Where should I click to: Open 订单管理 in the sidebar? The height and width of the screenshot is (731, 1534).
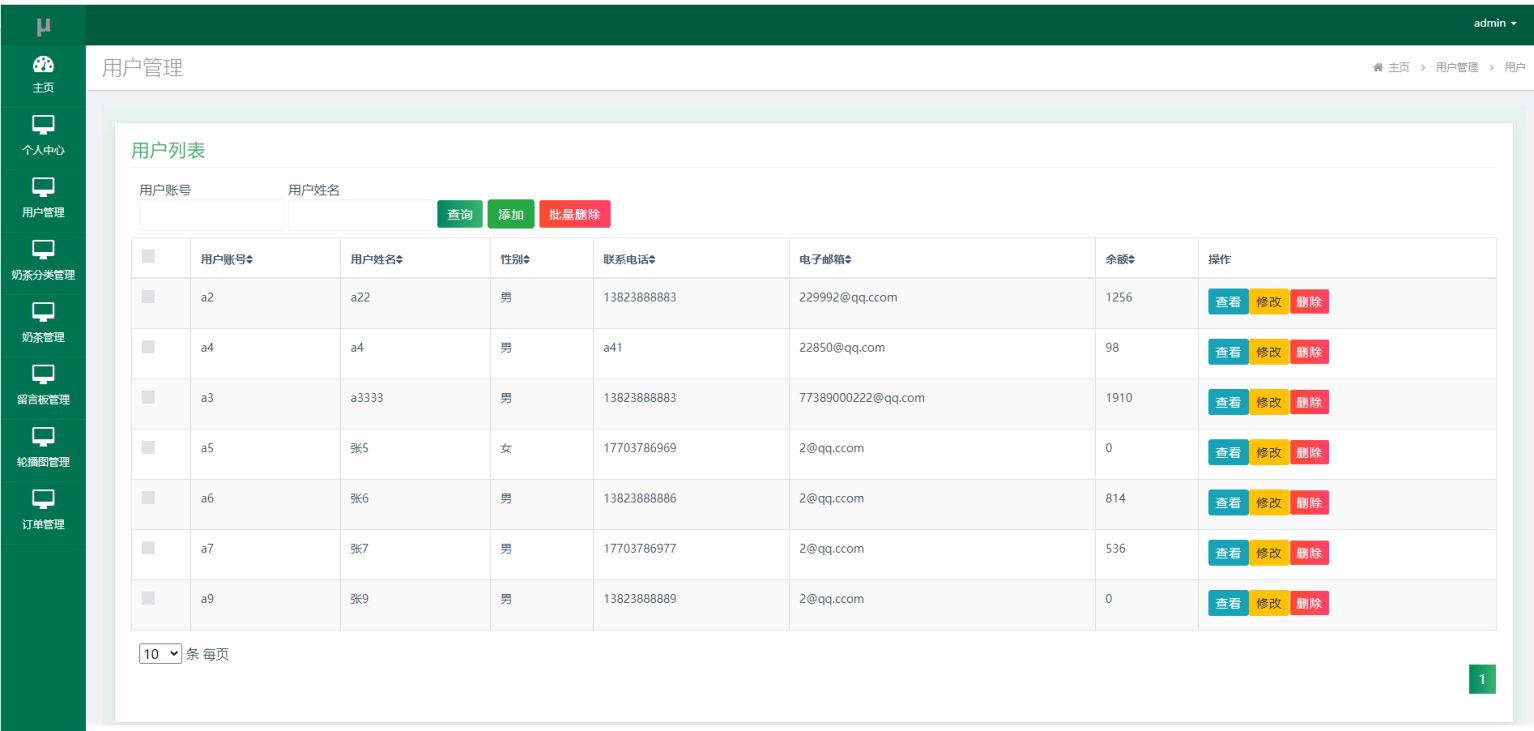tap(43, 511)
